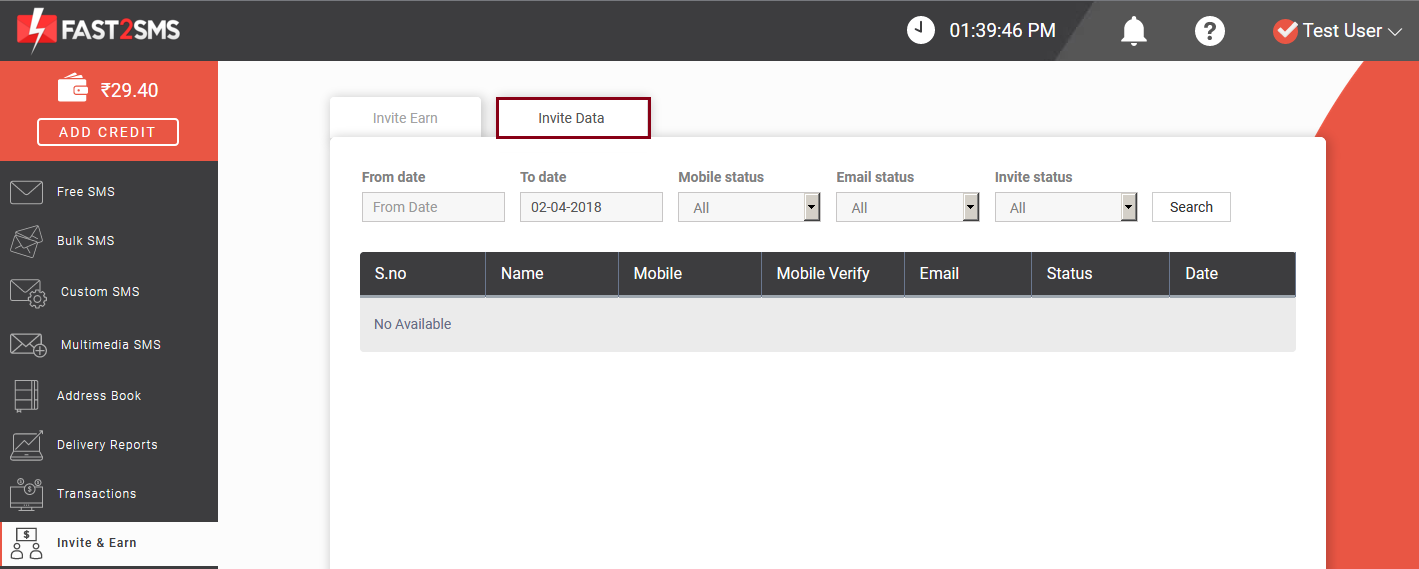The height and width of the screenshot is (569, 1419).
Task: Select Invite & Earn menu item
Action: [x=109, y=543]
